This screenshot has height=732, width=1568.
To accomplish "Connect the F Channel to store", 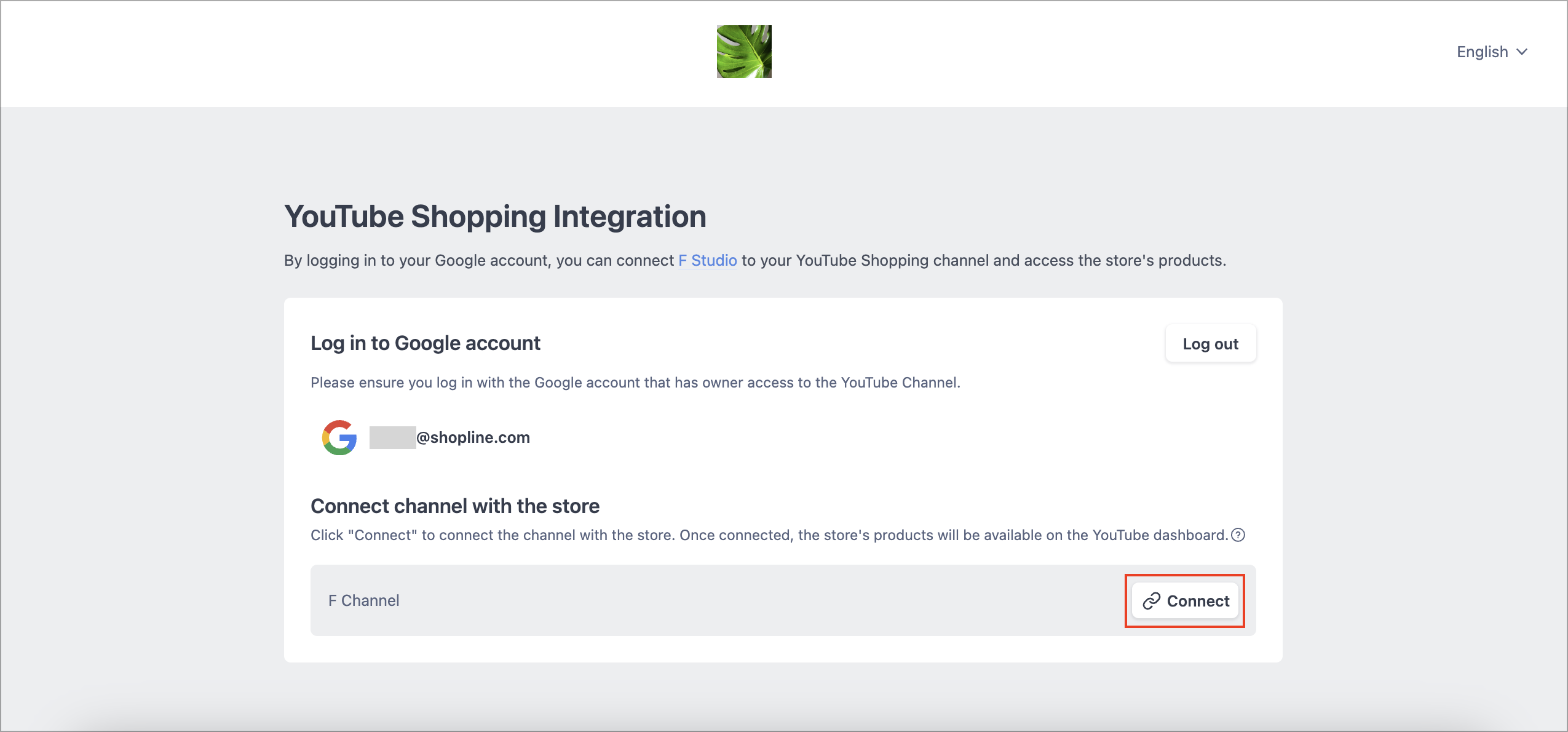I will coord(1185,601).
